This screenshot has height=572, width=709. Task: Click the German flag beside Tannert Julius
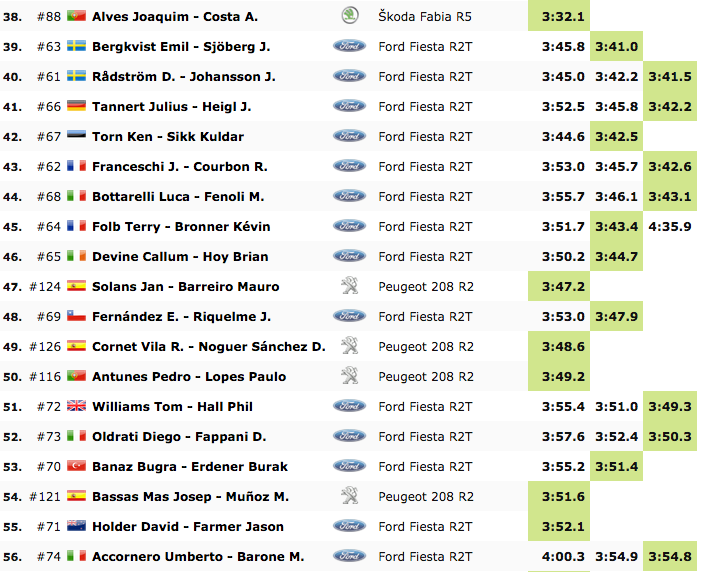76,106
